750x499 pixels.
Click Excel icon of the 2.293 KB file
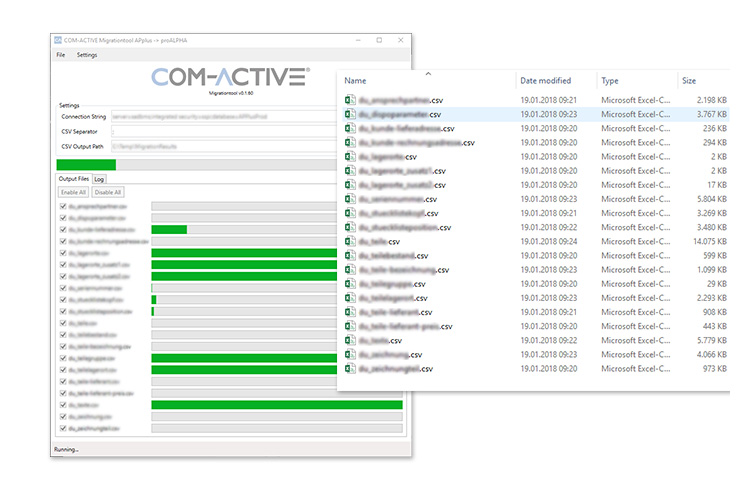(x=350, y=298)
